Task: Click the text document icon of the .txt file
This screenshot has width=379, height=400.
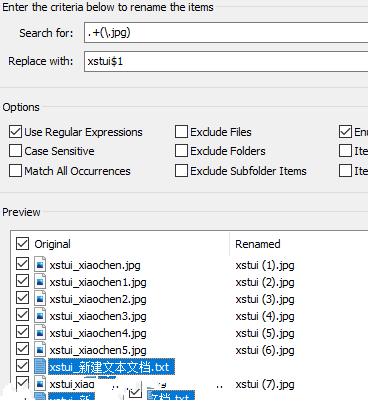Action: point(40,367)
